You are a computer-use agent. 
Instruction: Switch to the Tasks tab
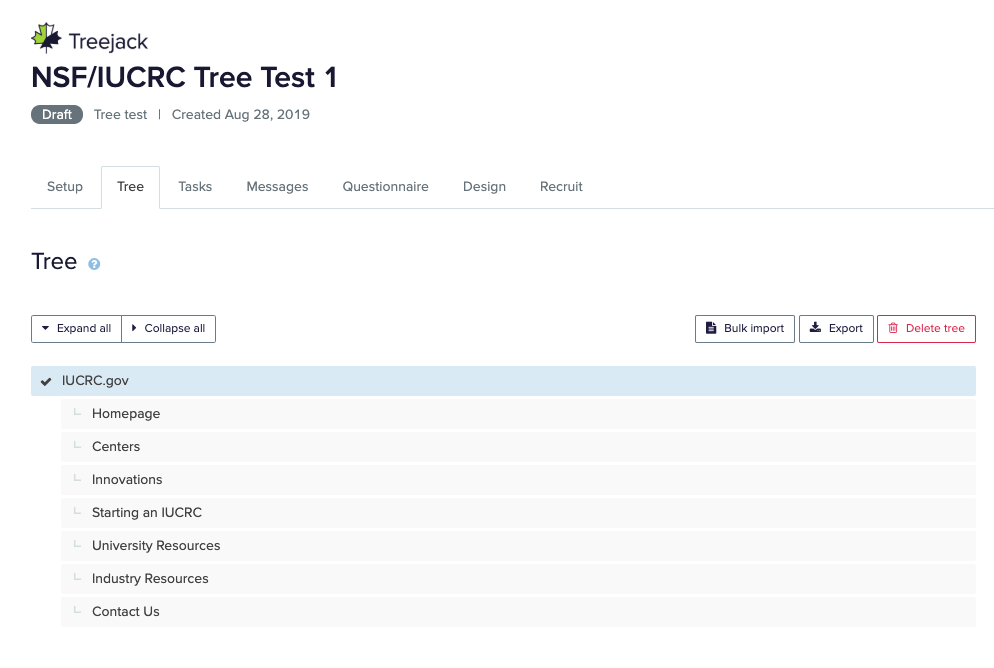(195, 187)
